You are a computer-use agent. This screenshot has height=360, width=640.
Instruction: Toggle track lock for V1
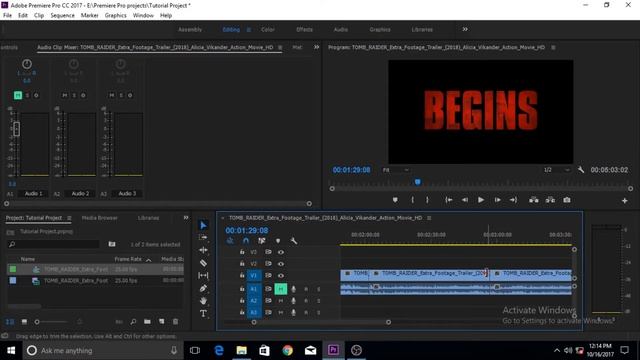[242, 276]
